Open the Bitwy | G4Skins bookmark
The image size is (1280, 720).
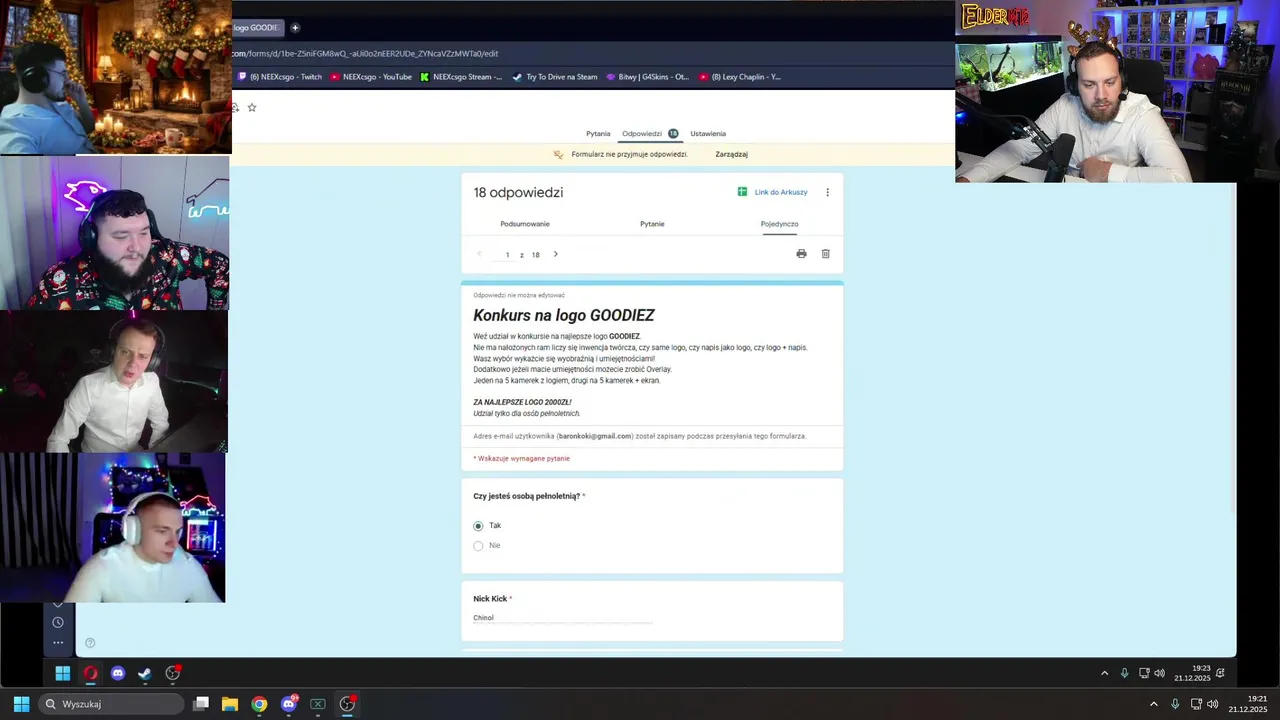point(648,77)
